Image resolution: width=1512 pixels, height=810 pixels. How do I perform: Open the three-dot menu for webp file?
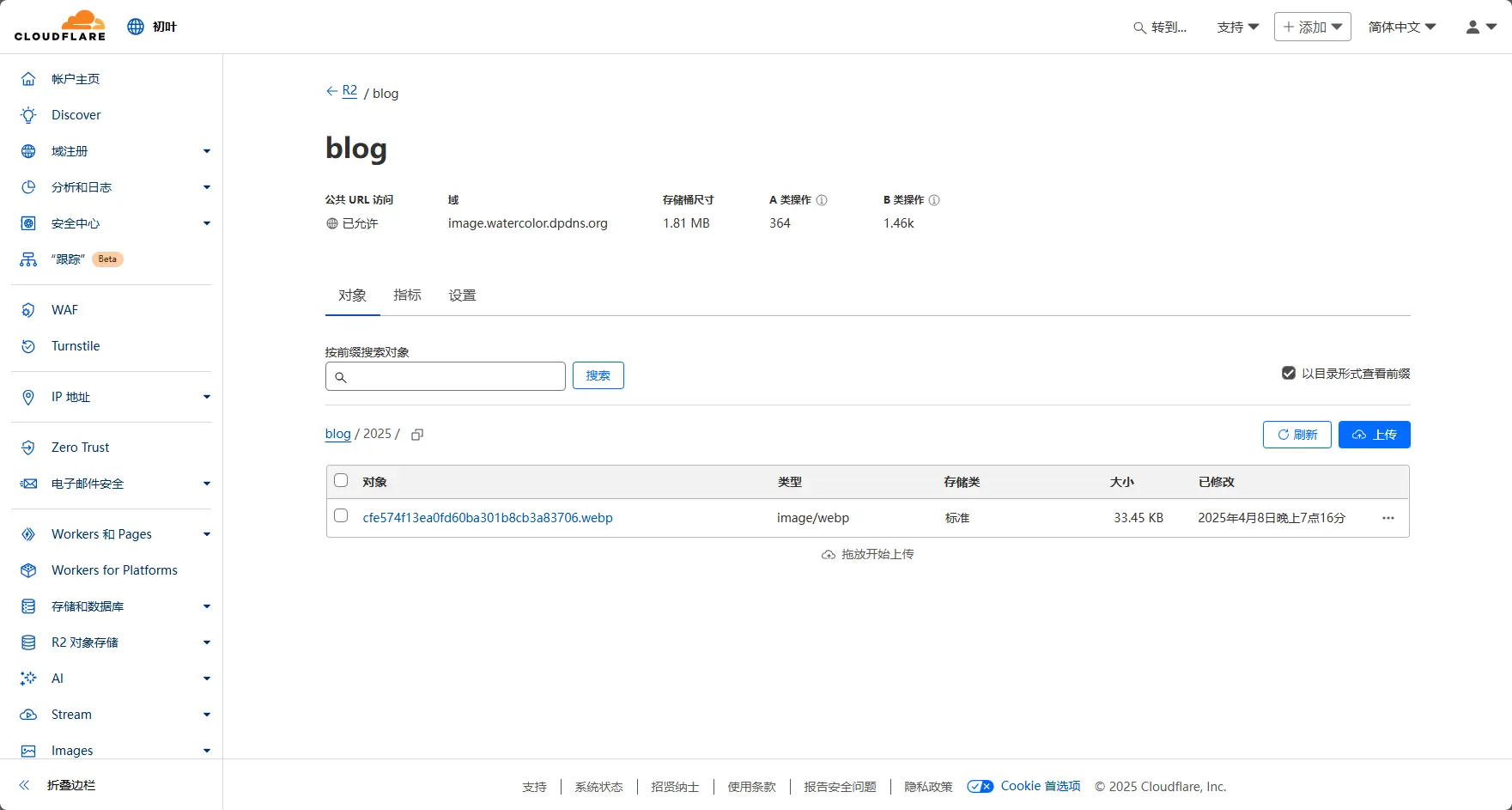pos(1388,518)
